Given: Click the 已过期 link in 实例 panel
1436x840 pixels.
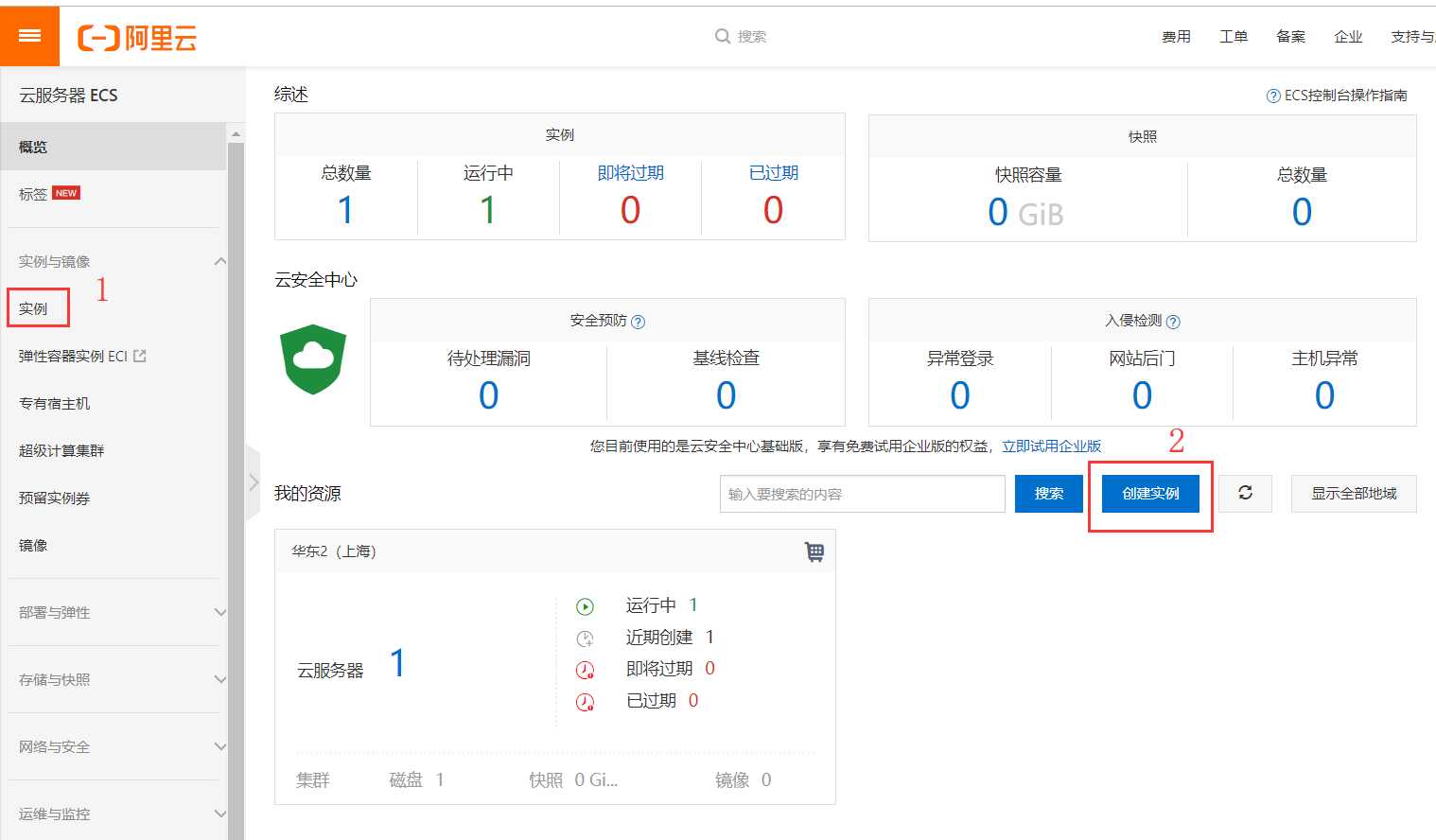Looking at the screenshot, I should [x=773, y=173].
